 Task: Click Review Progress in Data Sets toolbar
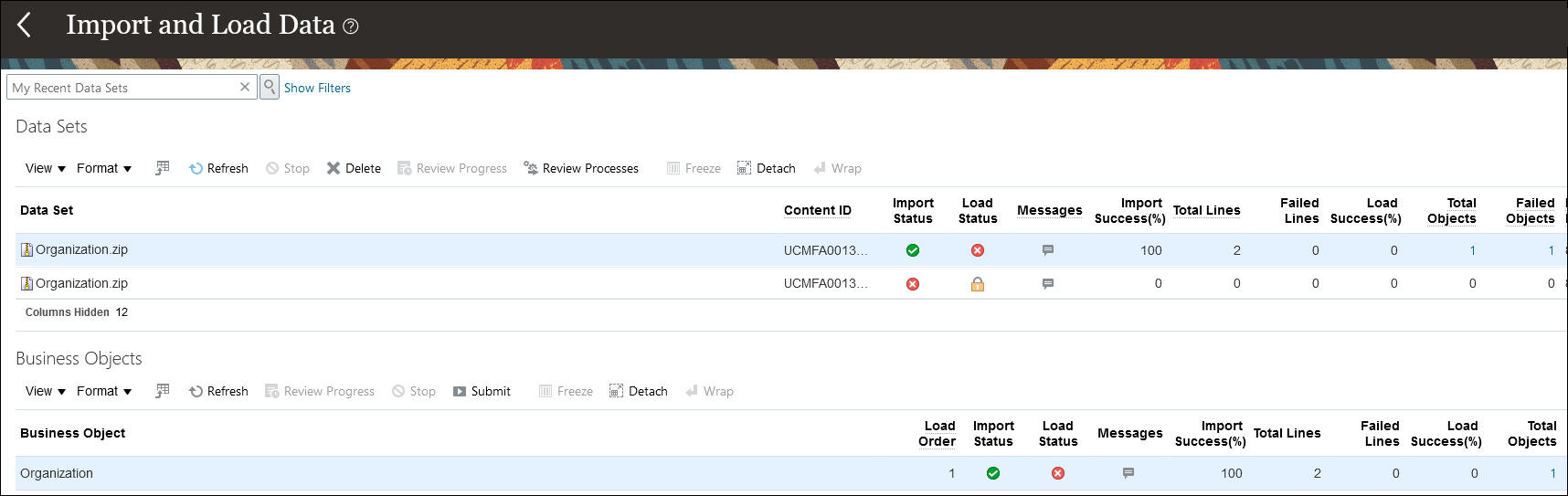pos(452,168)
